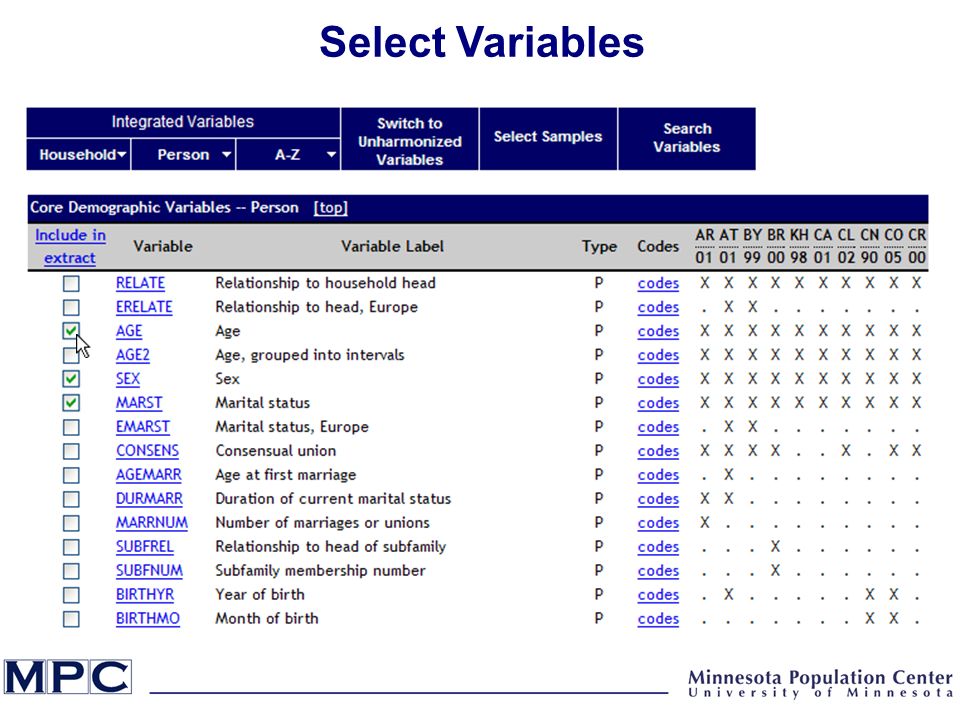Click the AR 01 sample column header
The height and width of the screenshot is (720, 960).
705,246
